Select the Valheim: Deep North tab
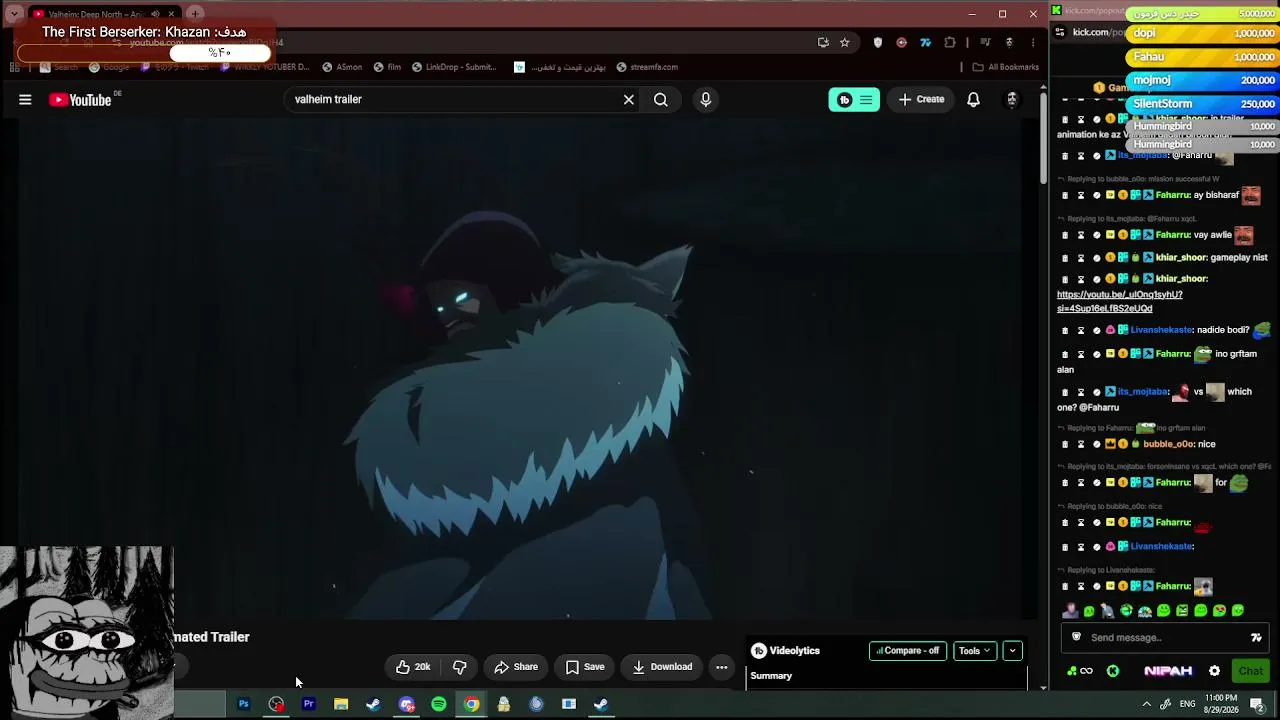This screenshot has width=1280, height=720. [x=105, y=14]
